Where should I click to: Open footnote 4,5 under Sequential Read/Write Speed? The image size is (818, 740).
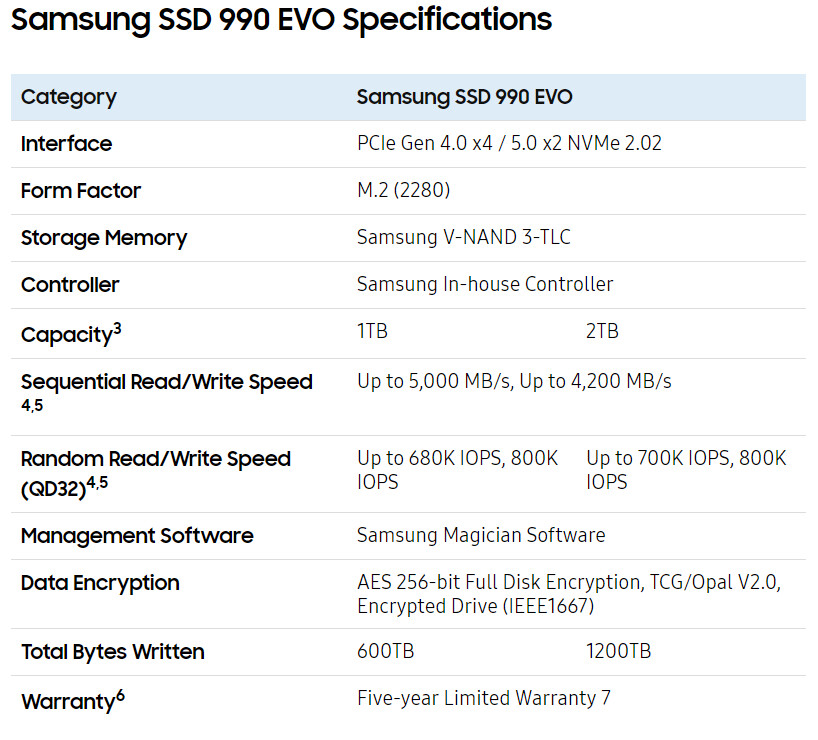pos(32,406)
